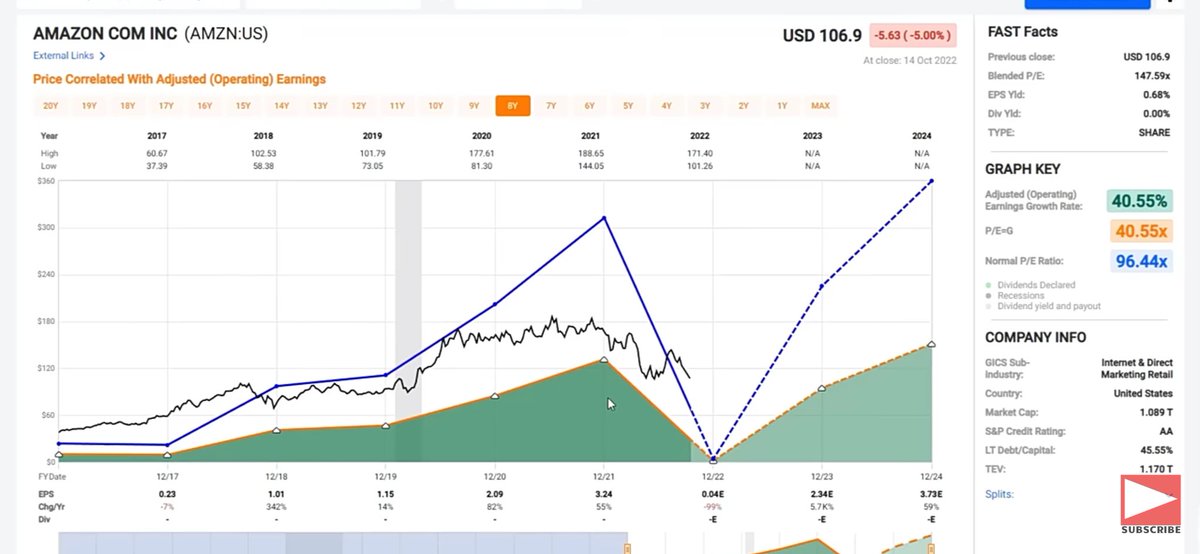Switch chart to 14Y range
Screen dimensions: 1200x554
coord(281,106)
